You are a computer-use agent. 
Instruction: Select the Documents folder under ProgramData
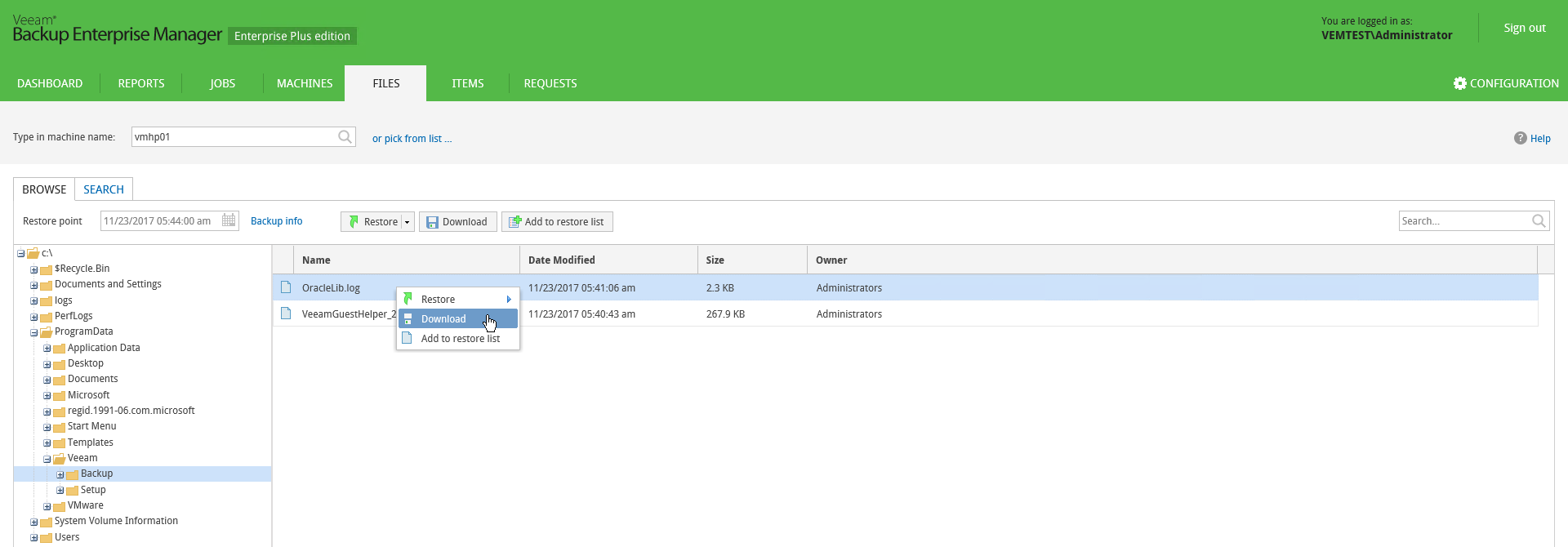click(93, 379)
